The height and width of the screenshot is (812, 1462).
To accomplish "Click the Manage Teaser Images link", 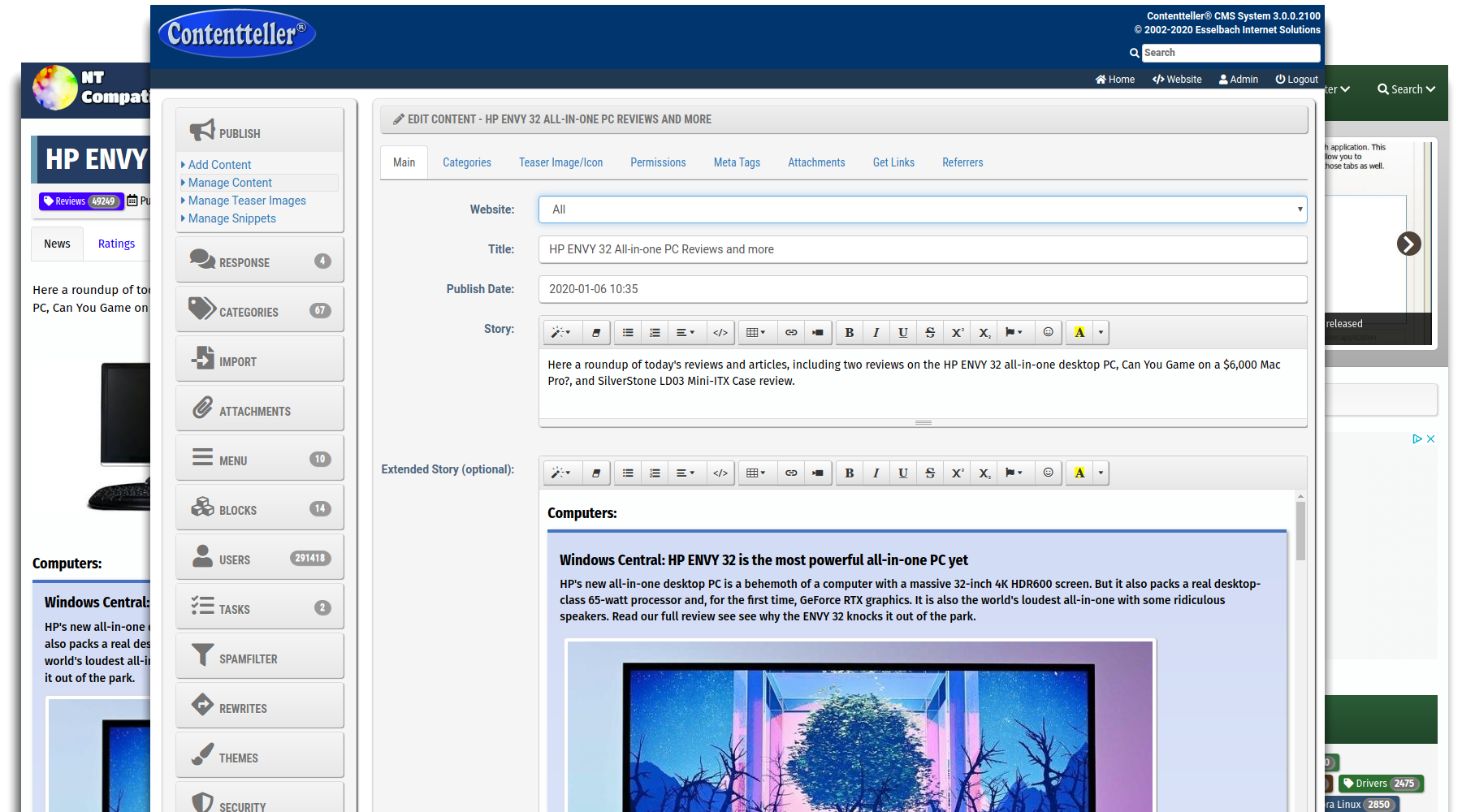I will click(x=247, y=201).
